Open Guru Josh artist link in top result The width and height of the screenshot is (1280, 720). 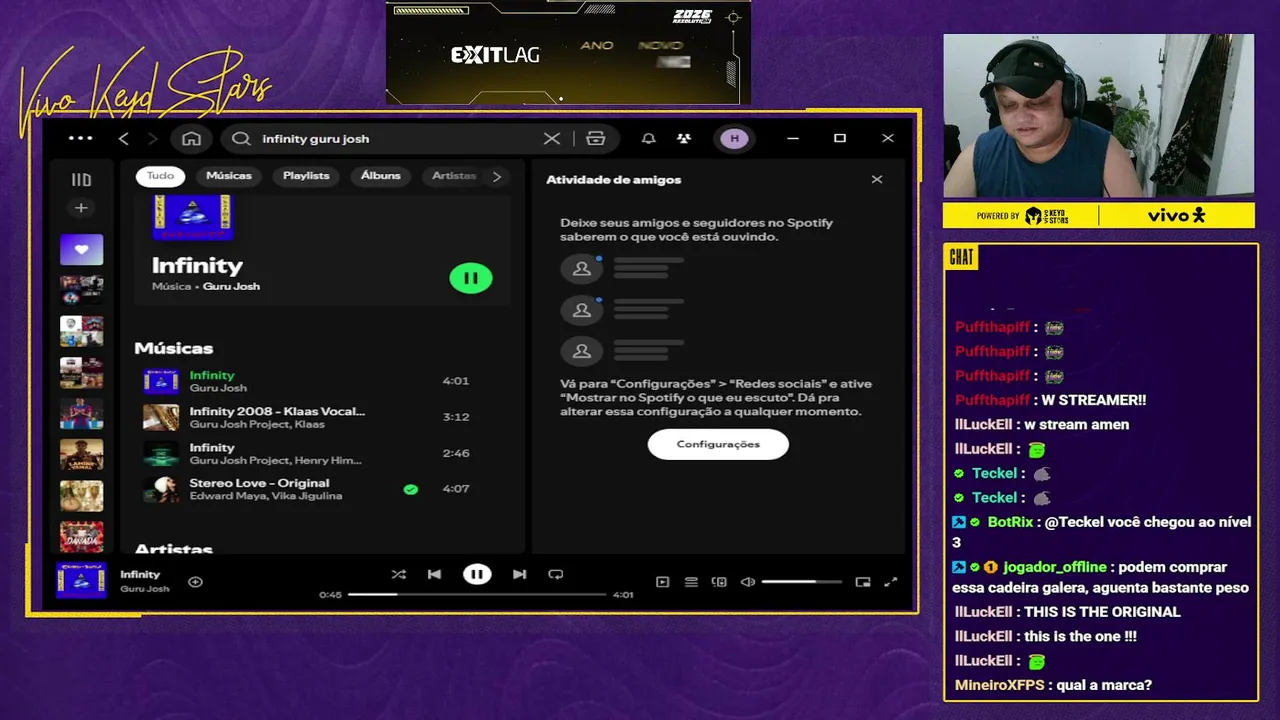coord(231,286)
